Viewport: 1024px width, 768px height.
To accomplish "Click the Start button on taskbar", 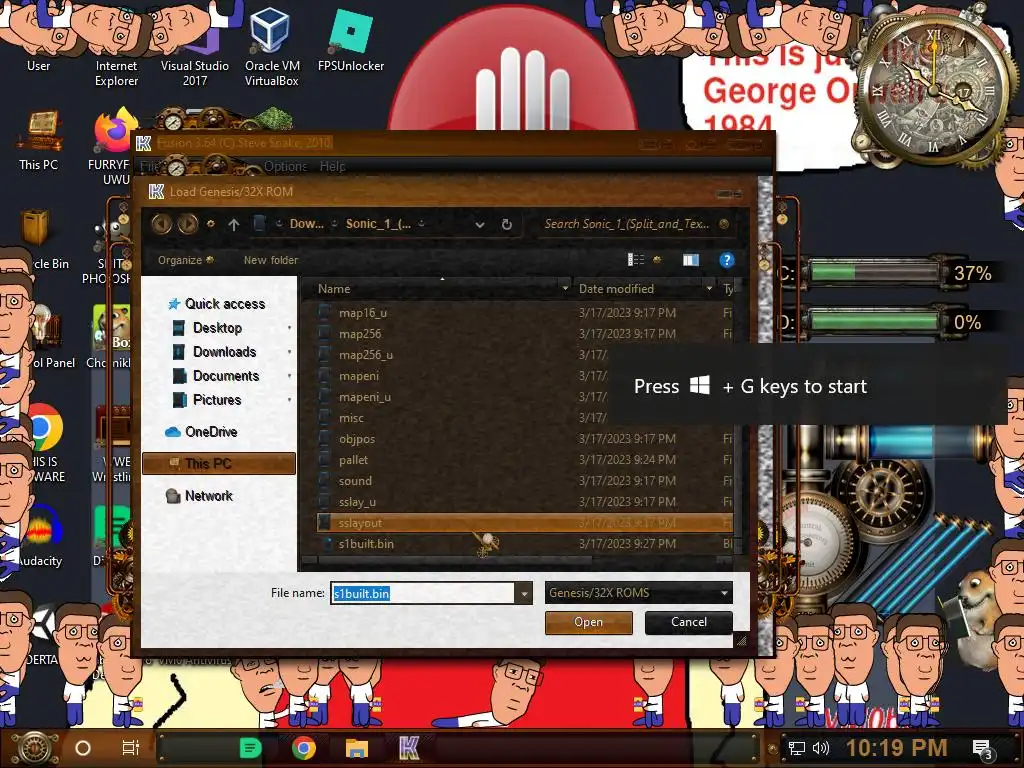I will coord(35,748).
